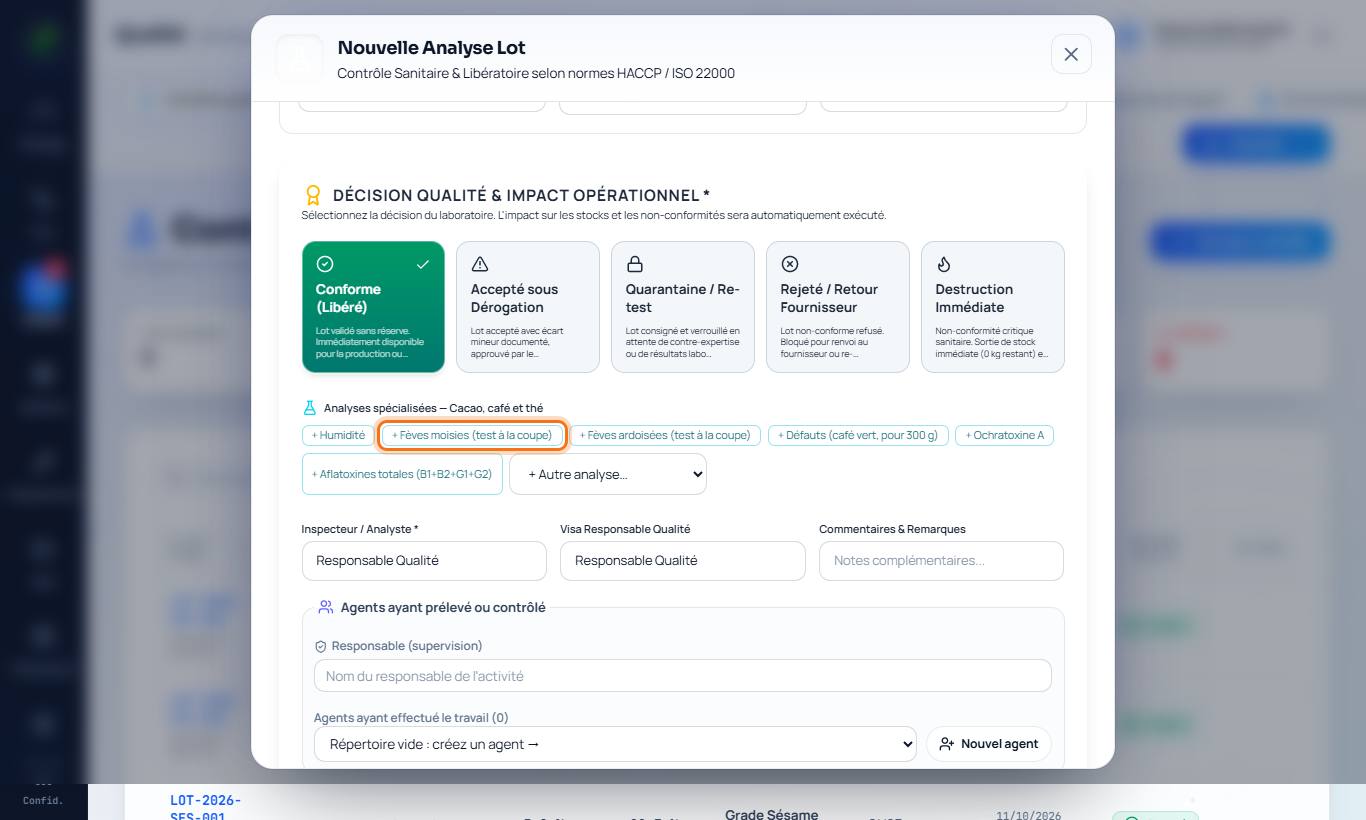
Task: Add Aflatoxines totales (B1+B2+G1+G2) analysis
Action: click(x=402, y=474)
